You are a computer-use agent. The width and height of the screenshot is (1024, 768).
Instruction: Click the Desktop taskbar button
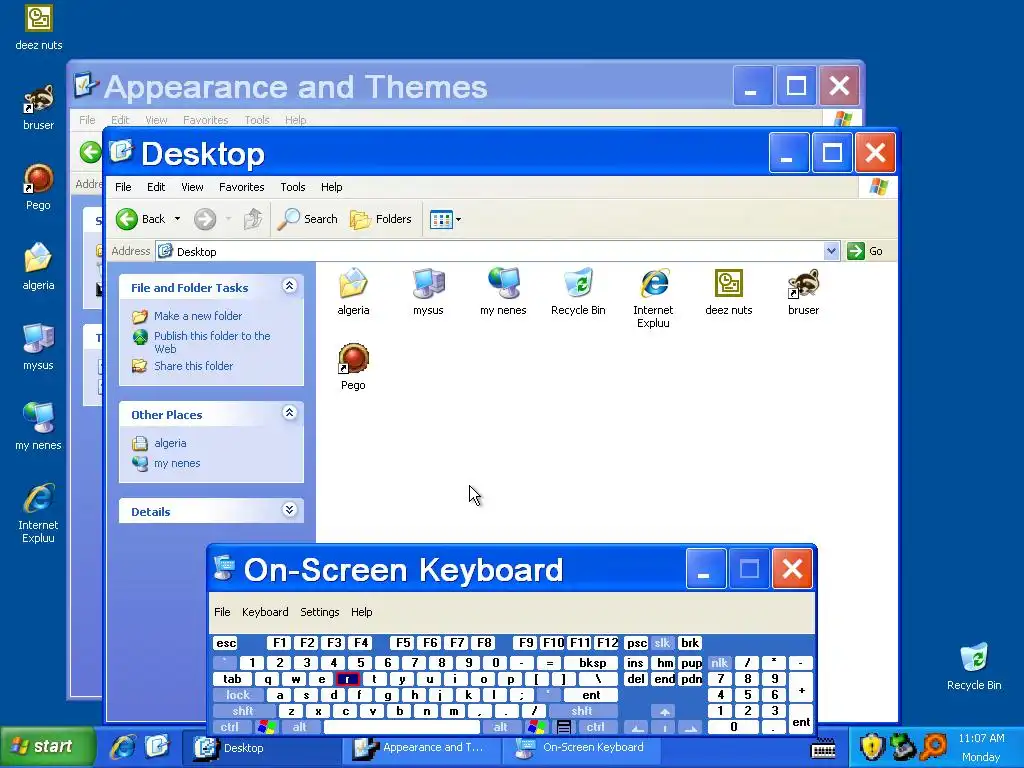pyautogui.click(x=260, y=748)
